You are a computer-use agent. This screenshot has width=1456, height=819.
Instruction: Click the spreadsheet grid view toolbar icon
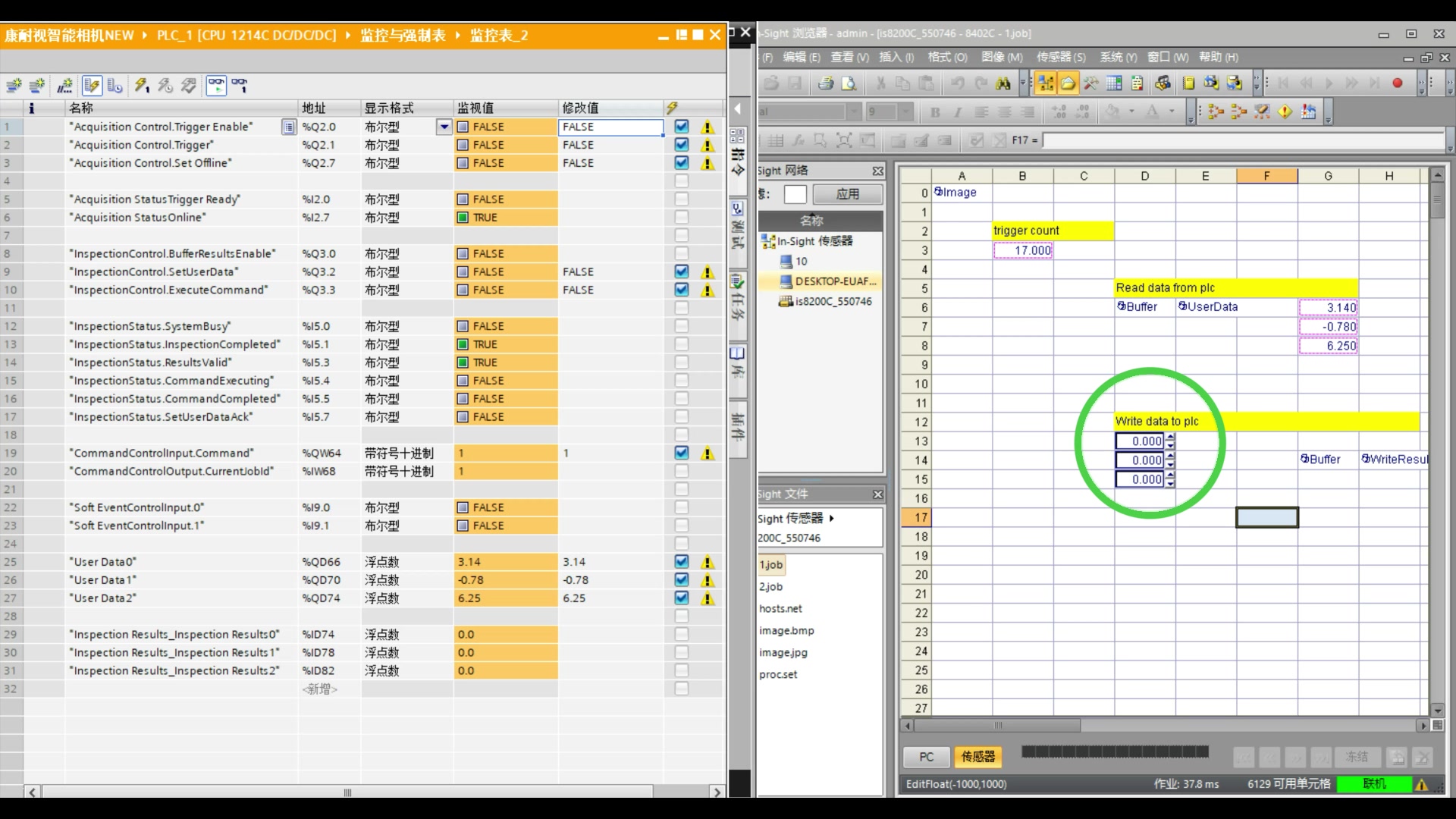[1114, 84]
